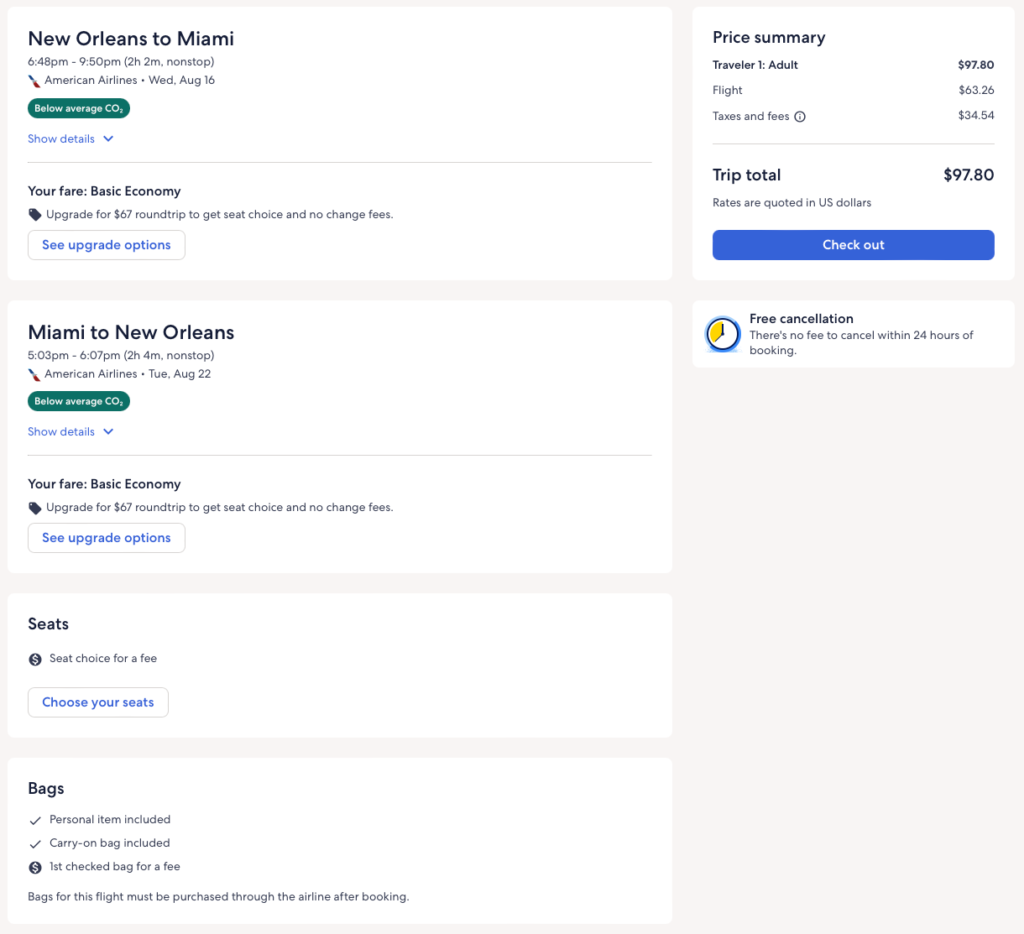Click the upgrade tag icon for outbound fare

(x=35, y=215)
